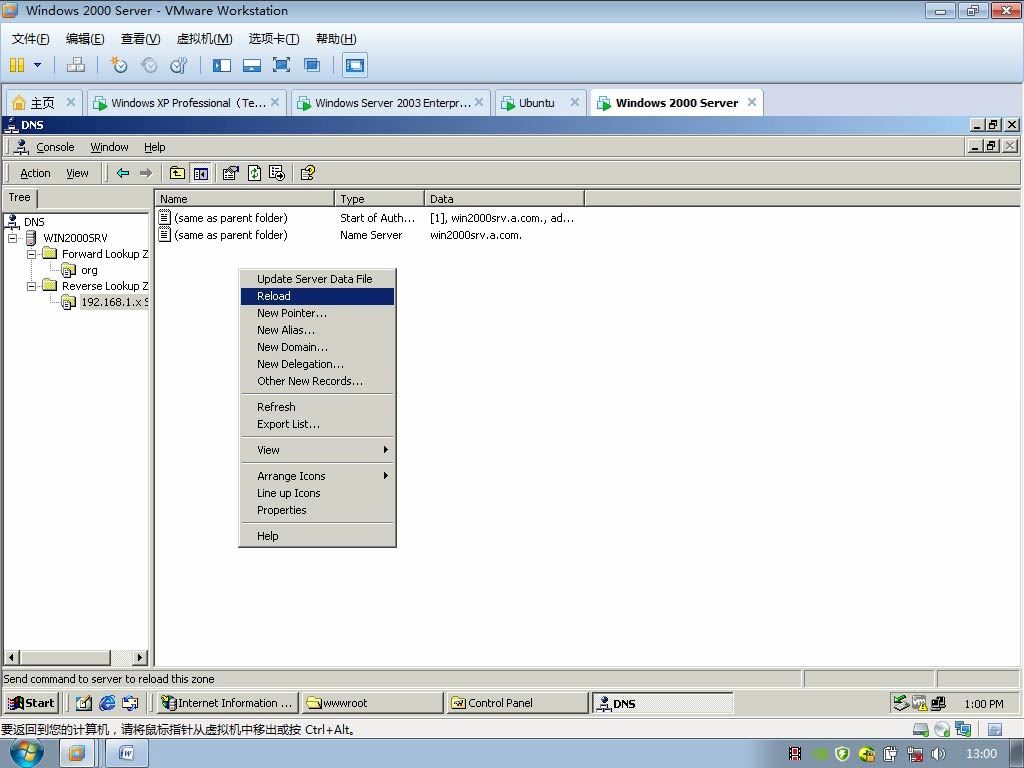This screenshot has width=1024, height=768.
Task: Sort by the Data column header
Action: (x=505, y=199)
